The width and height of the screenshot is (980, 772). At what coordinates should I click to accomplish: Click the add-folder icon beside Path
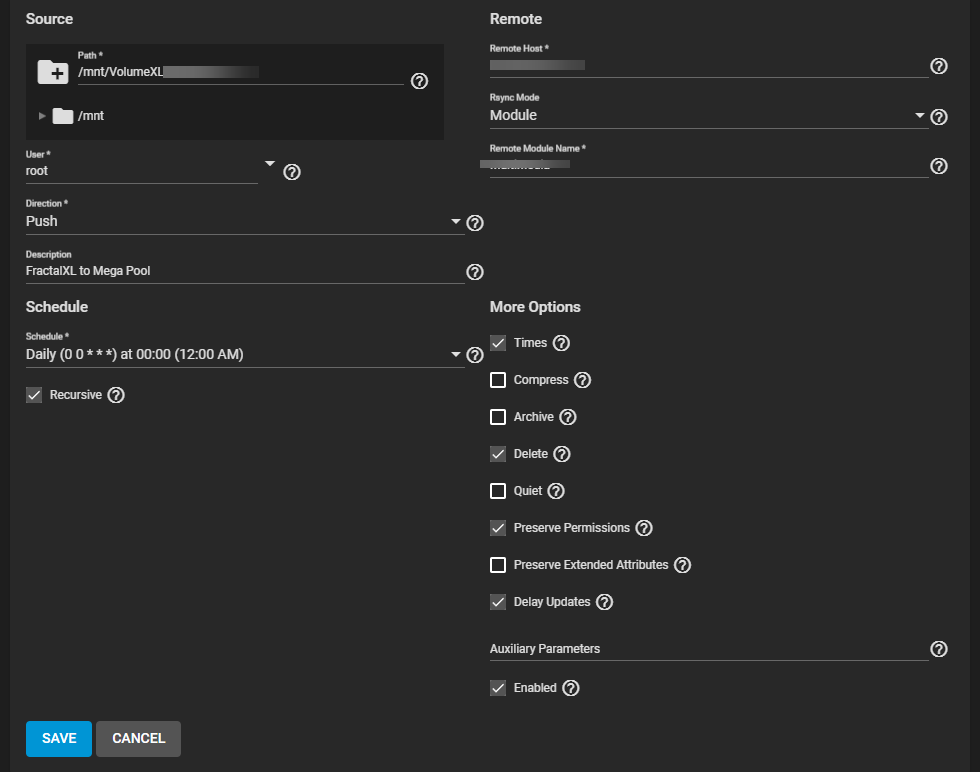pyautogui.click(x=51, y=72)
